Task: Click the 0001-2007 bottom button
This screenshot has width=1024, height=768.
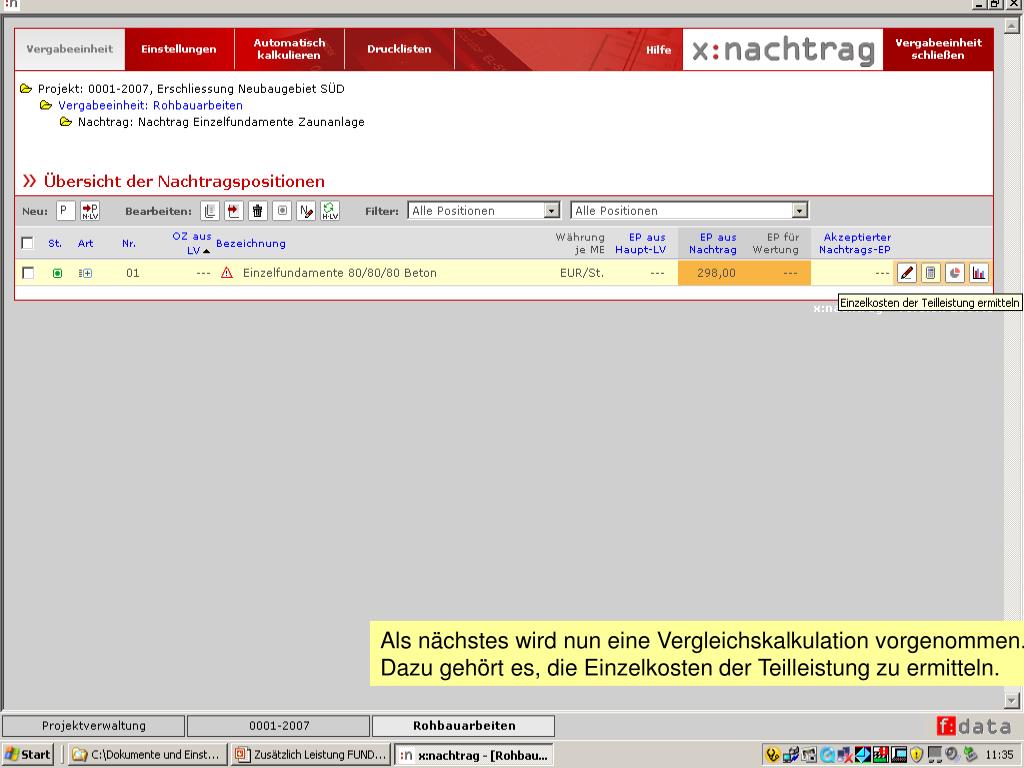Action: coord(279,726)
